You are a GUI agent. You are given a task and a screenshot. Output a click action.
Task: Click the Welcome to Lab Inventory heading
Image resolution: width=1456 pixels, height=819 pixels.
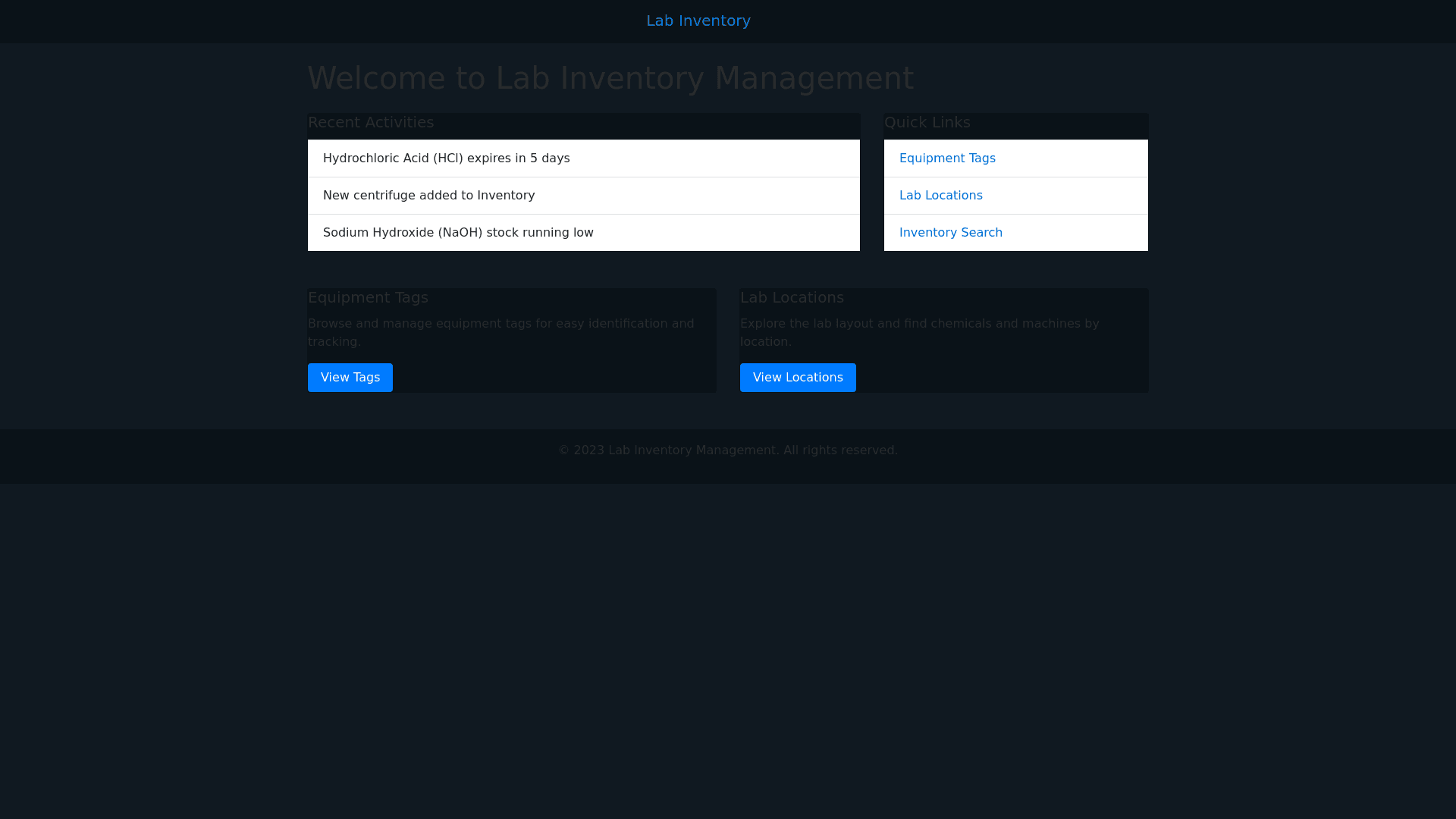point(610,79)
